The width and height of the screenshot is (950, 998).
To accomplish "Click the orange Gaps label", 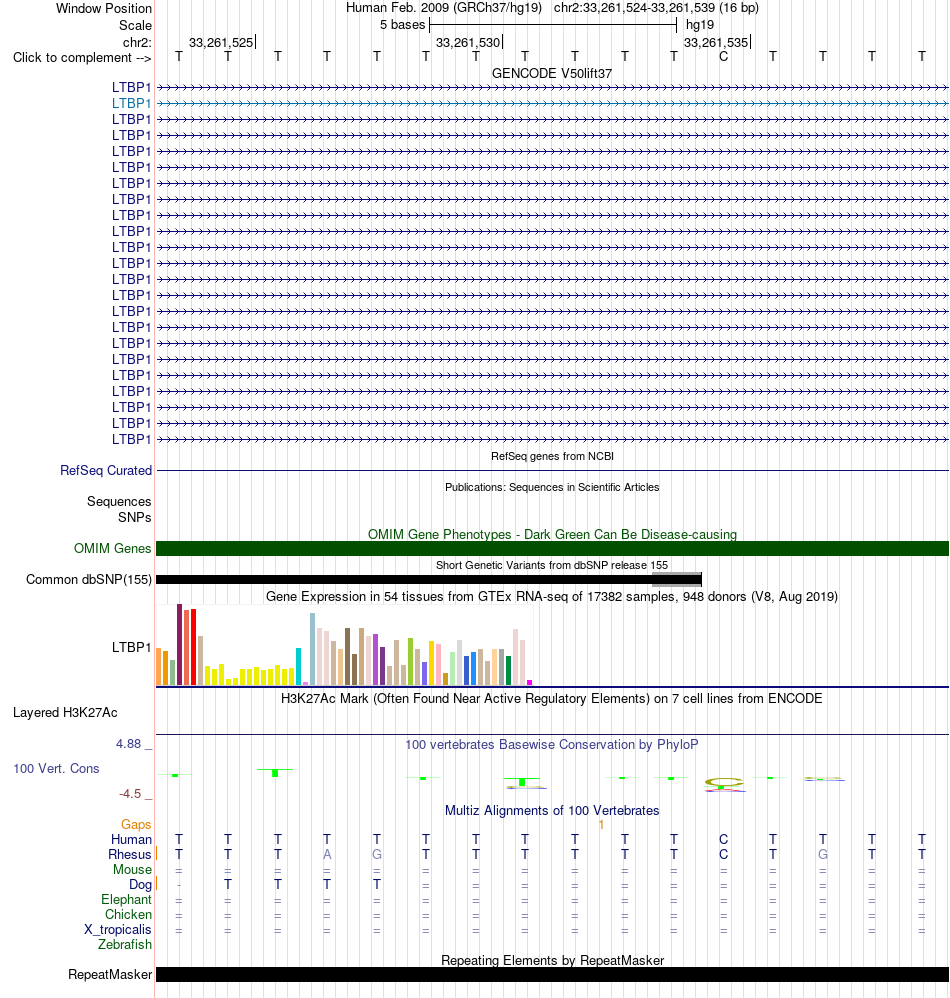I will [136, 824].
